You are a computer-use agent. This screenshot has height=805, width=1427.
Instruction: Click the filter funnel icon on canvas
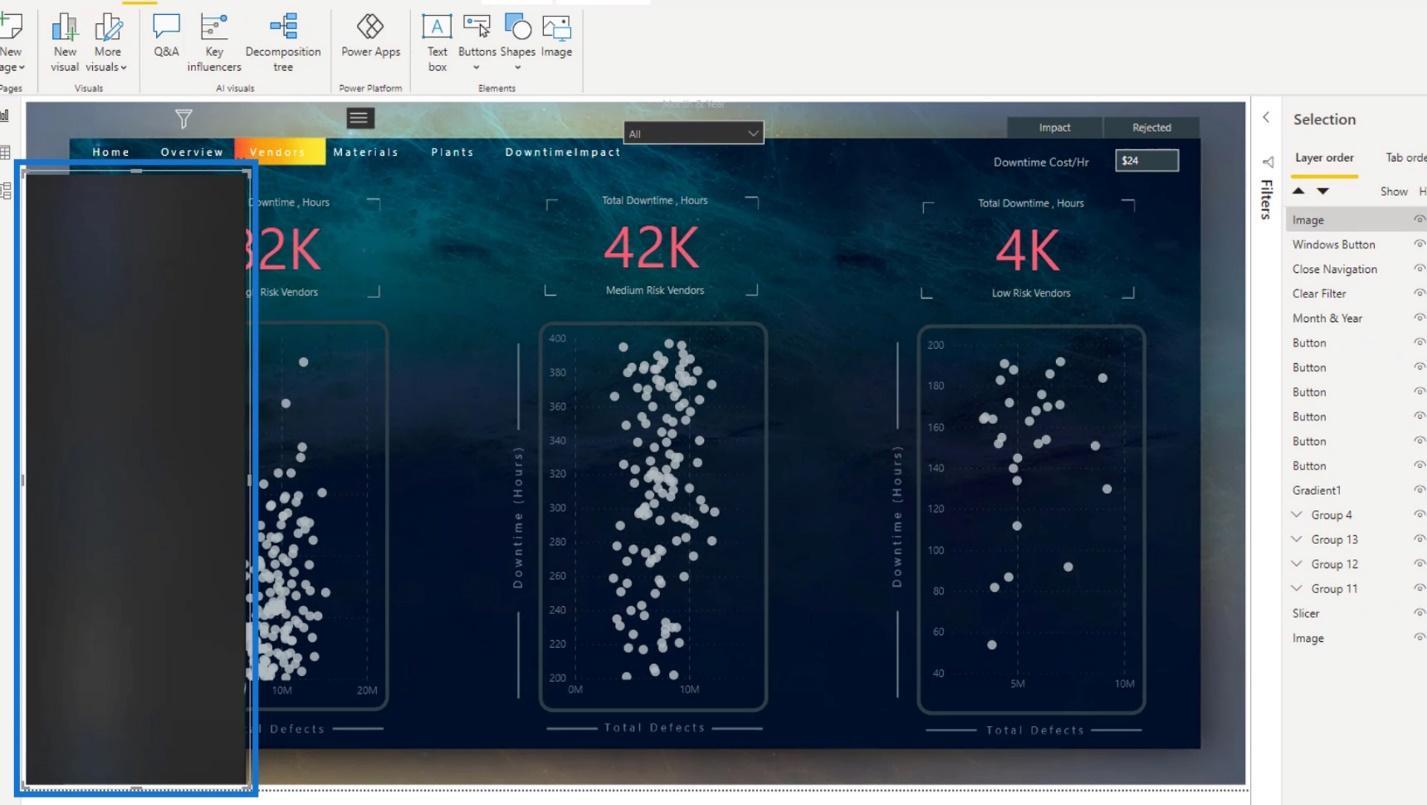184,119
